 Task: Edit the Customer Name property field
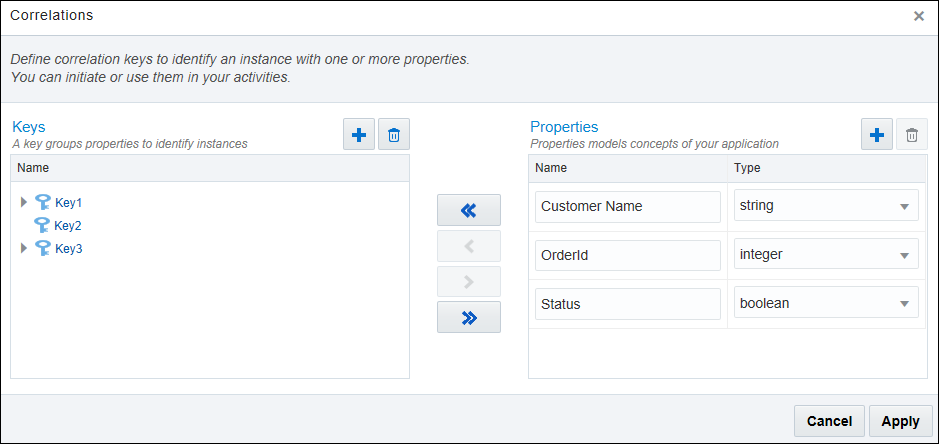(x=627, y=207)
